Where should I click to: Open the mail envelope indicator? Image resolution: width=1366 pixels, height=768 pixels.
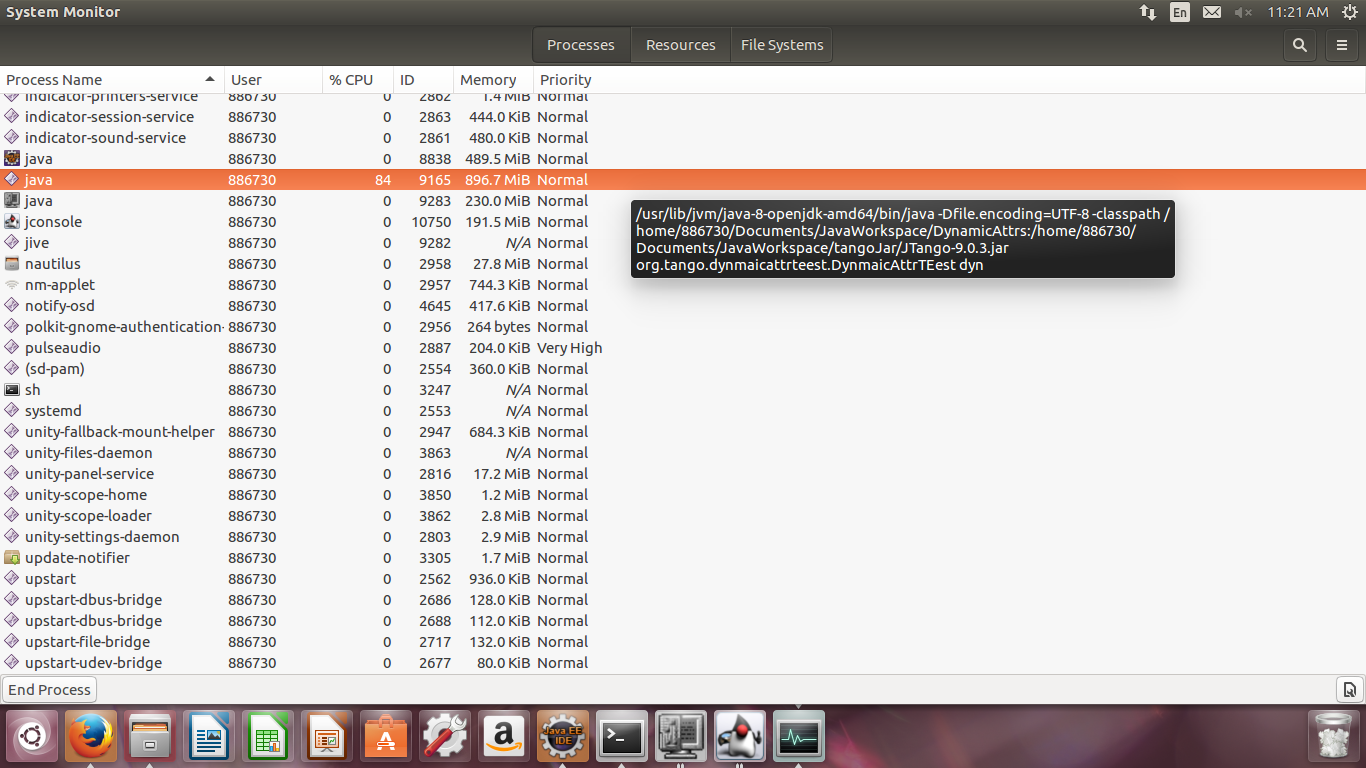1212,12
